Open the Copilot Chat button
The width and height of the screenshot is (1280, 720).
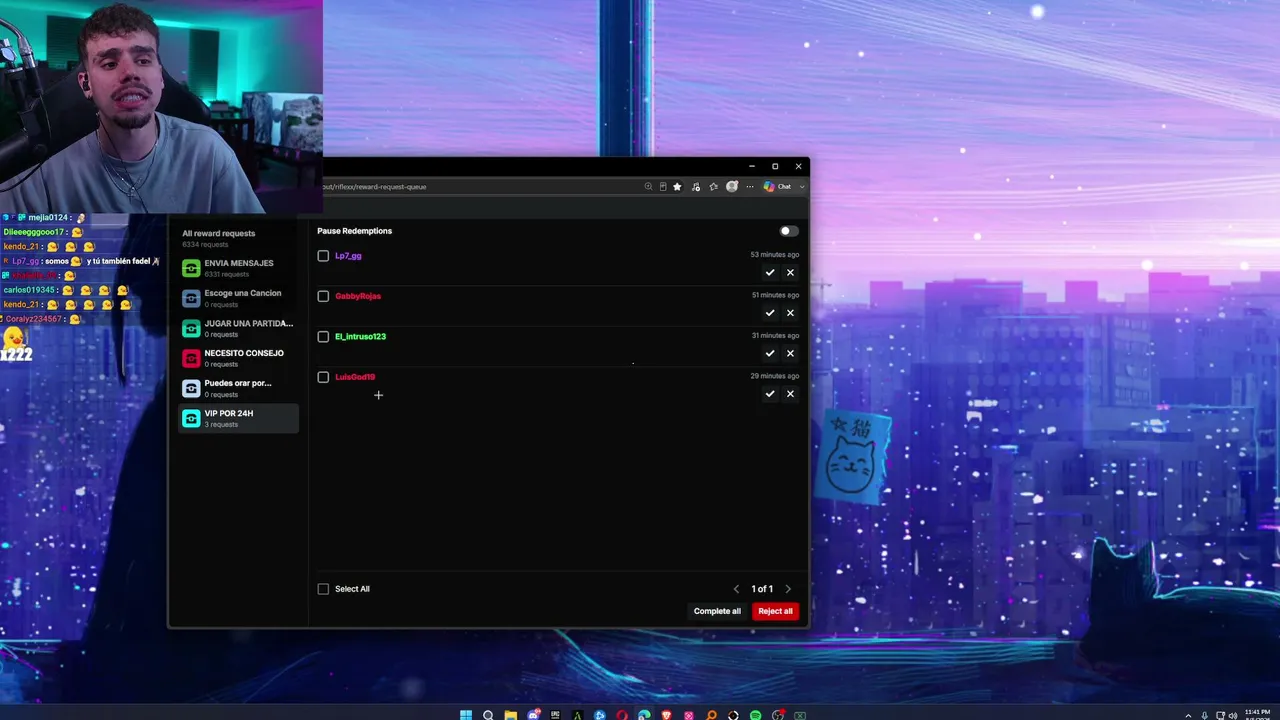tap(778, 186)
